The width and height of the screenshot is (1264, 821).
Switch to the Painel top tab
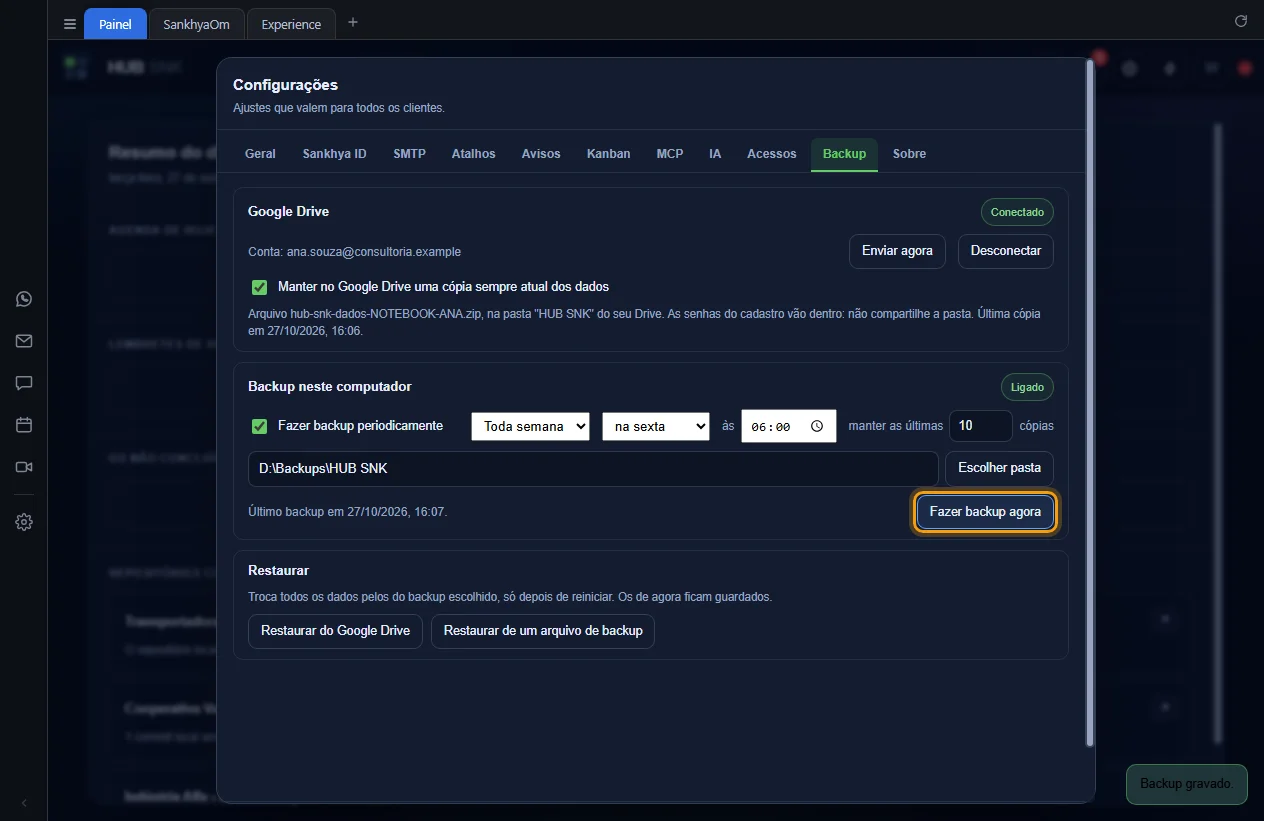[x=115, y=24]
